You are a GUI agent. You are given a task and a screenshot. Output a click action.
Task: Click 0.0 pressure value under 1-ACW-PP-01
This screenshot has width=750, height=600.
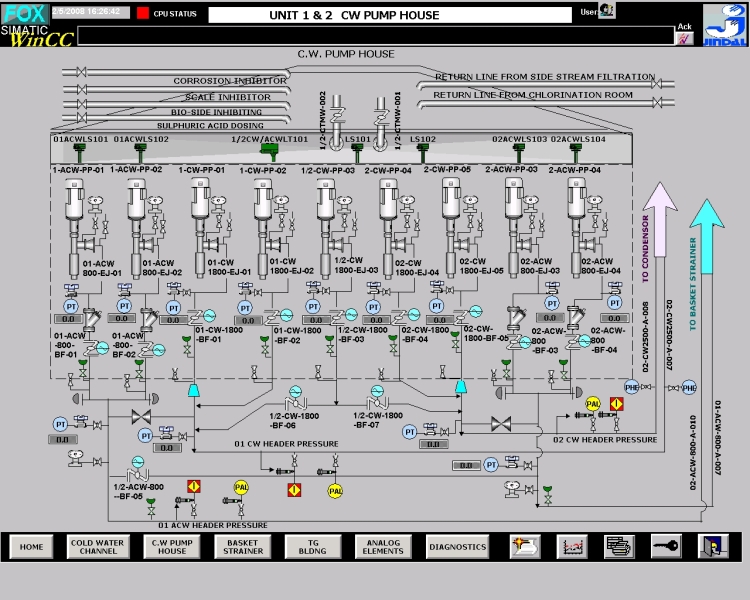pos(68,319)
